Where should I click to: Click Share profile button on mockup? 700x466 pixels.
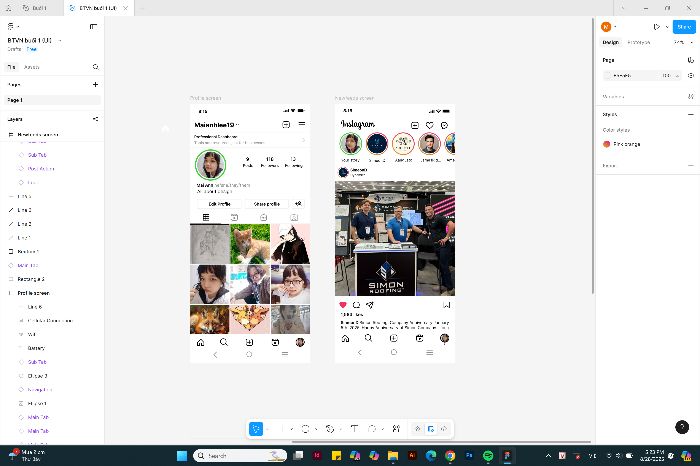click(x=267, y=204)
